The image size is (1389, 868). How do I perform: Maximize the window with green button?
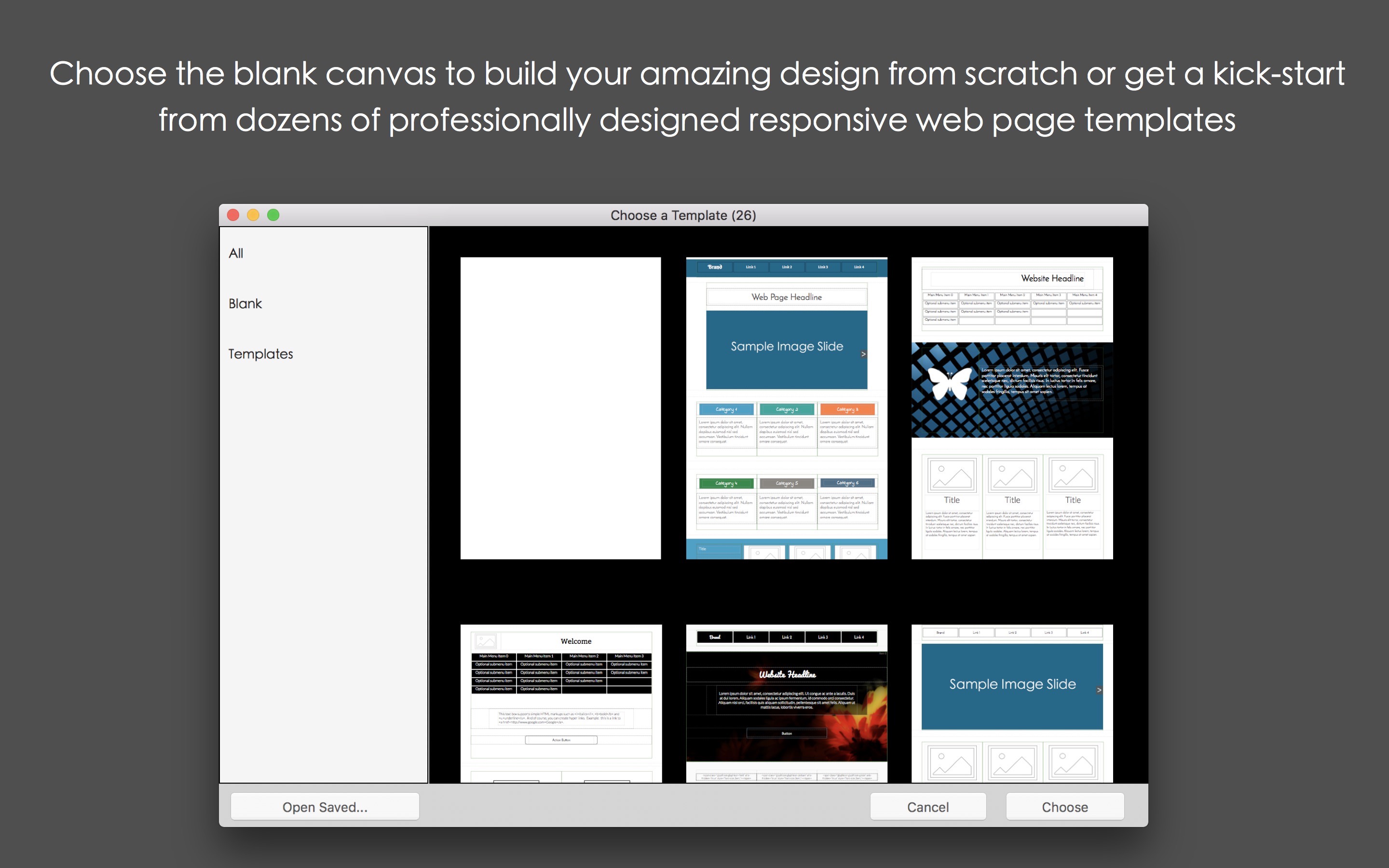[x=273, y=215]
